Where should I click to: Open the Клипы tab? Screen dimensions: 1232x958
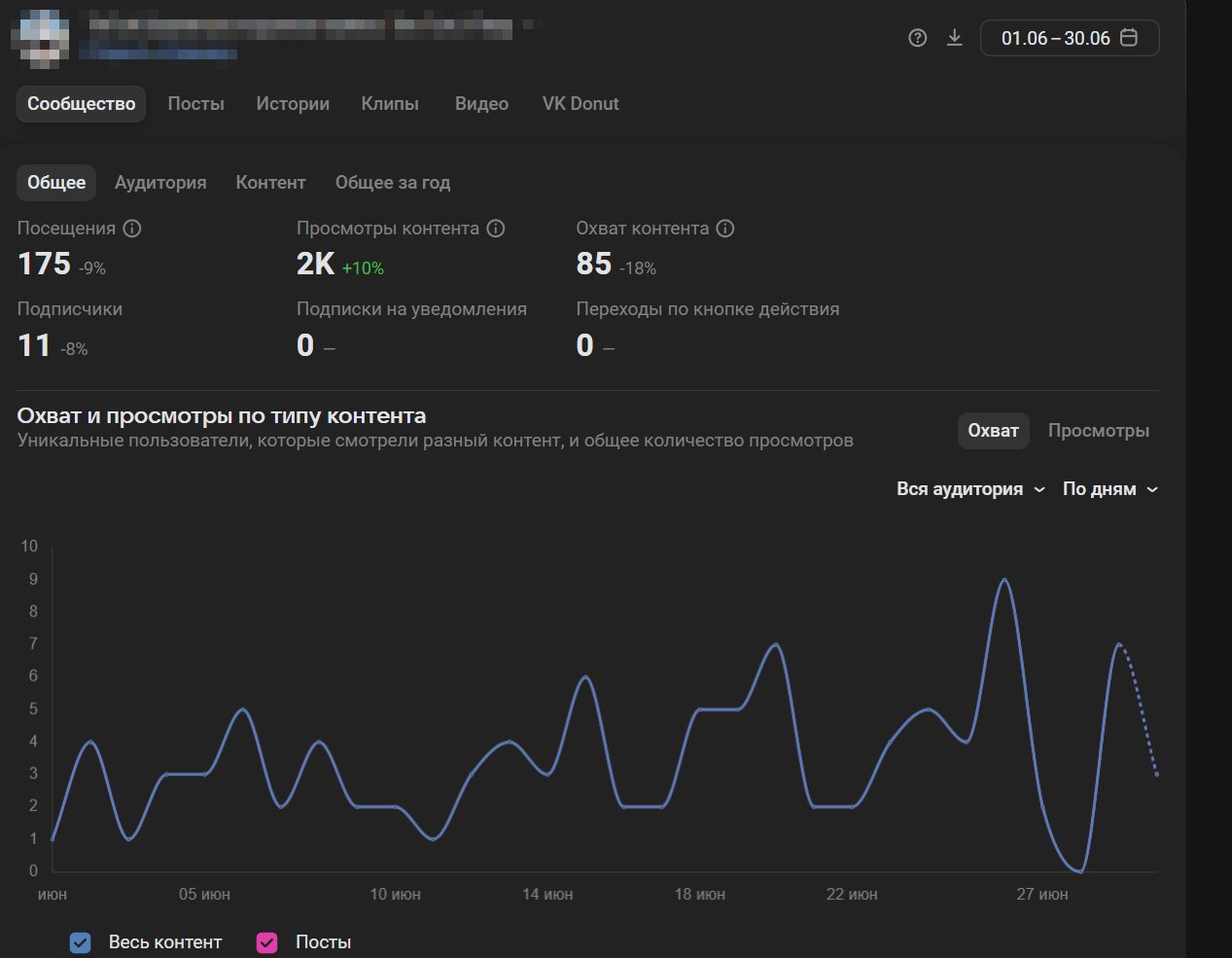[390, 104]
